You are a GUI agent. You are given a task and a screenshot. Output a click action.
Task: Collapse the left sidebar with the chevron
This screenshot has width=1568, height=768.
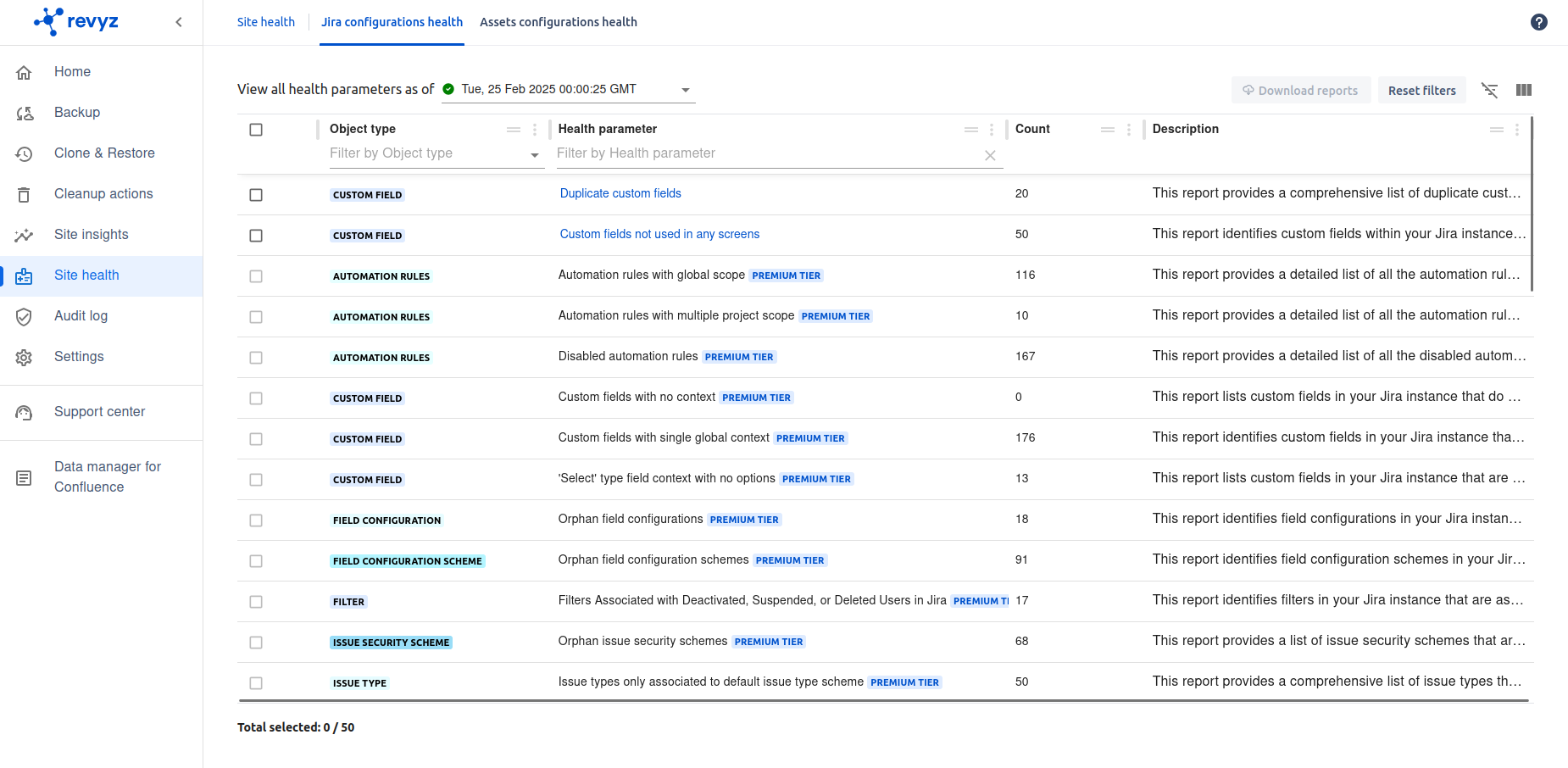[179, 22]
